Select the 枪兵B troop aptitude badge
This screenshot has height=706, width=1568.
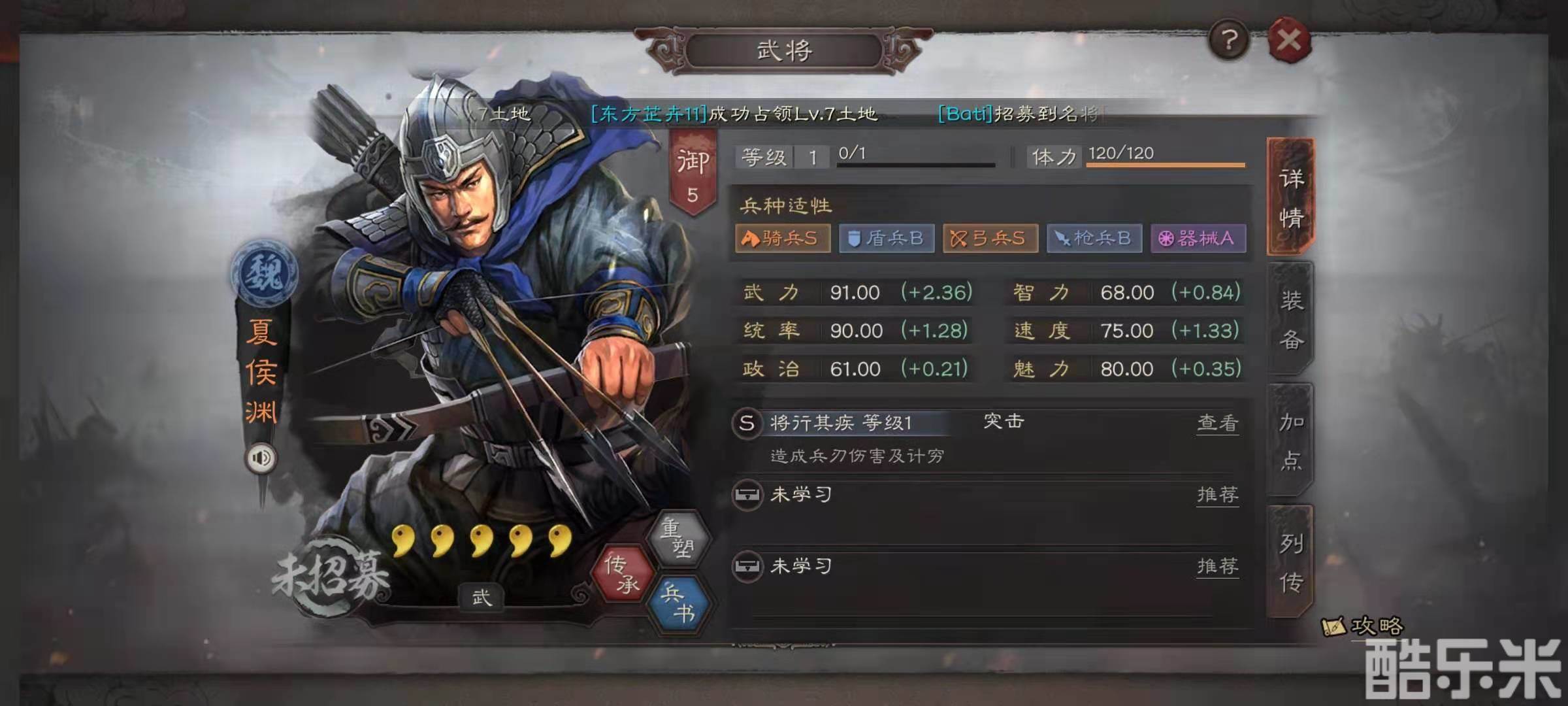[1094, 239]
